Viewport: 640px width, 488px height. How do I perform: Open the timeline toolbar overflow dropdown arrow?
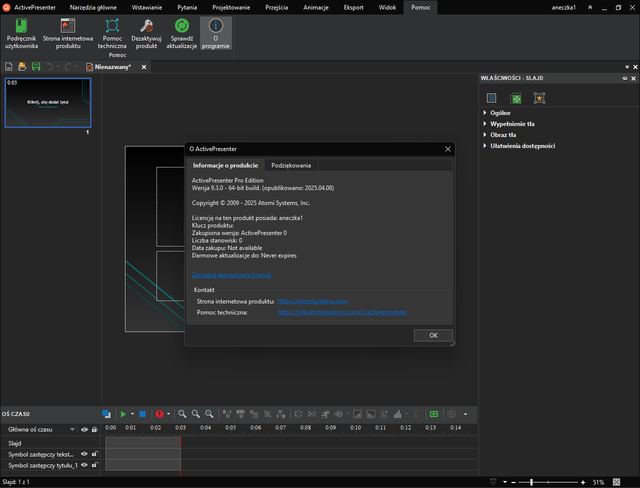465,414
